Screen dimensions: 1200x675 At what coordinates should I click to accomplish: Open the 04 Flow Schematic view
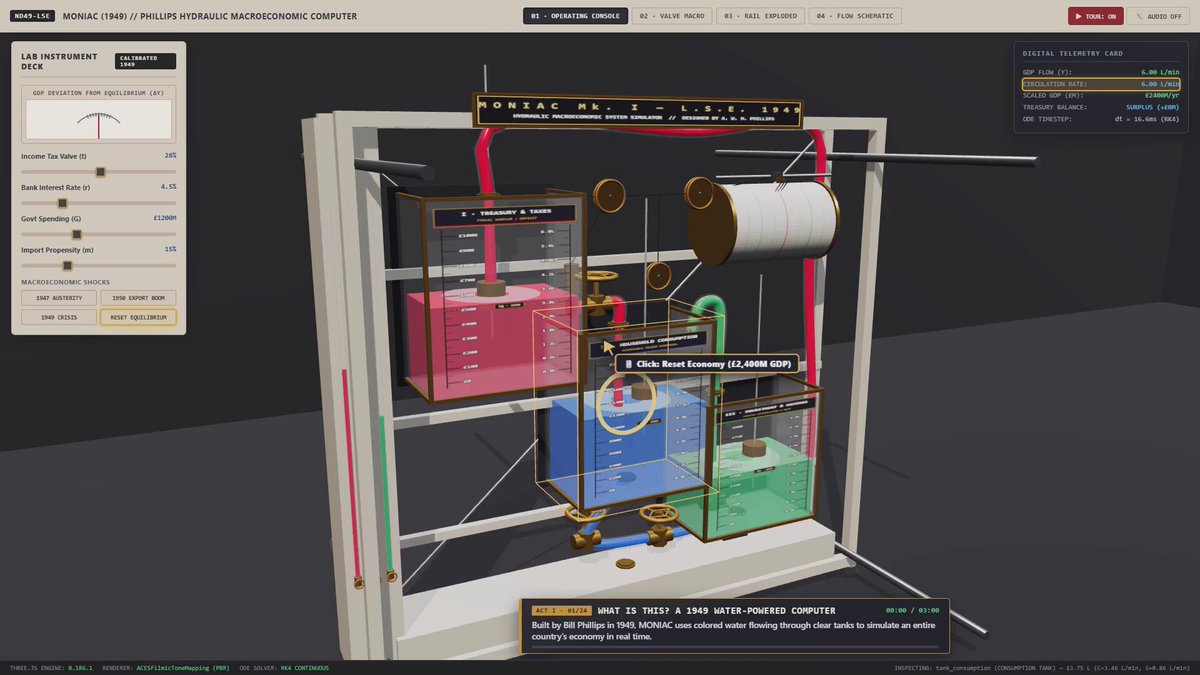tap(855, 16)
